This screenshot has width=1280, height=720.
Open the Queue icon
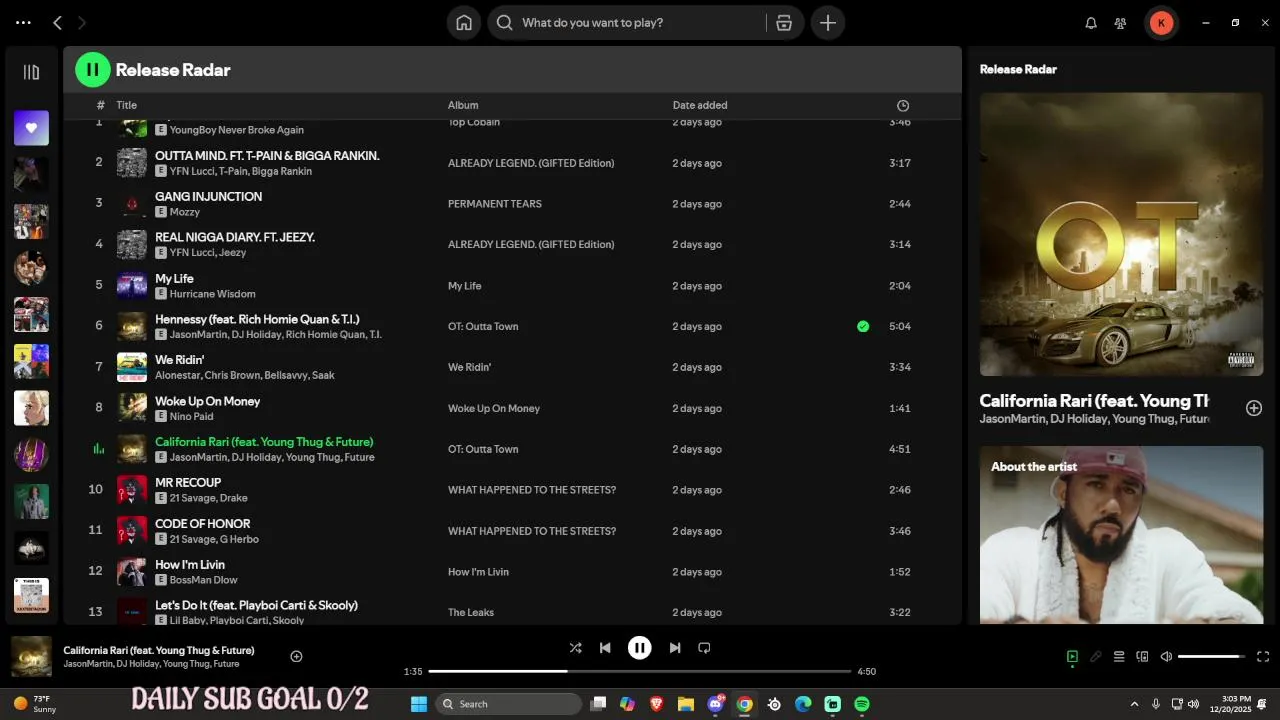click(1119, 657)
